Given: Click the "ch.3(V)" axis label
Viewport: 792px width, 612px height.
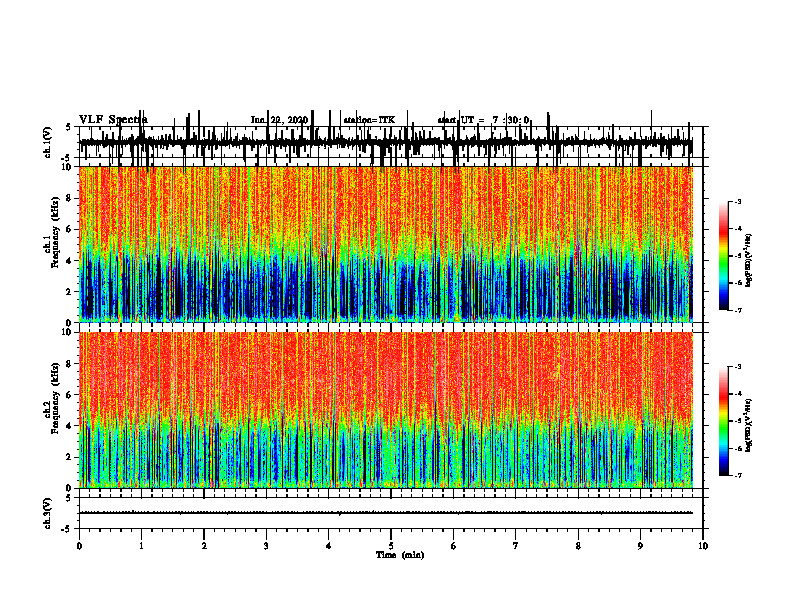Looking at the screenshot, I should pos(48,513).
